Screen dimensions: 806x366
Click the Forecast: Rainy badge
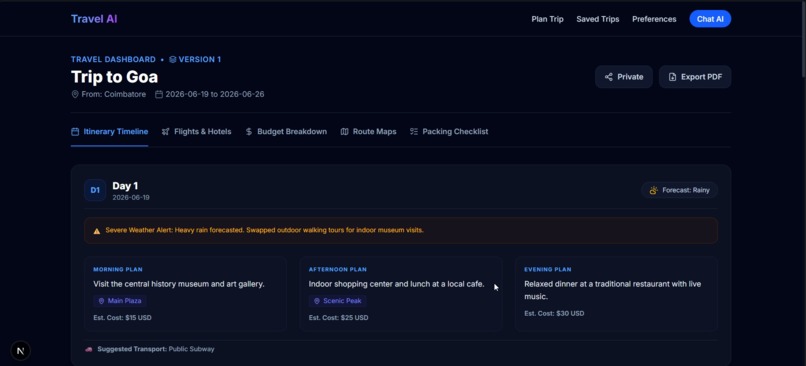click(x=680, y=190)
